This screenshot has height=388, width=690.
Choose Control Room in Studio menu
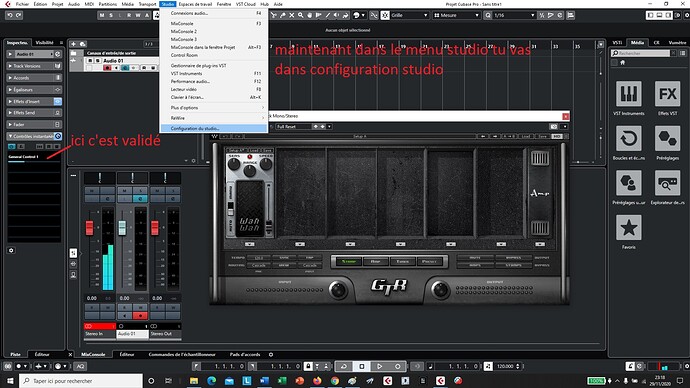pyautogui.click(x=213, y=55)
